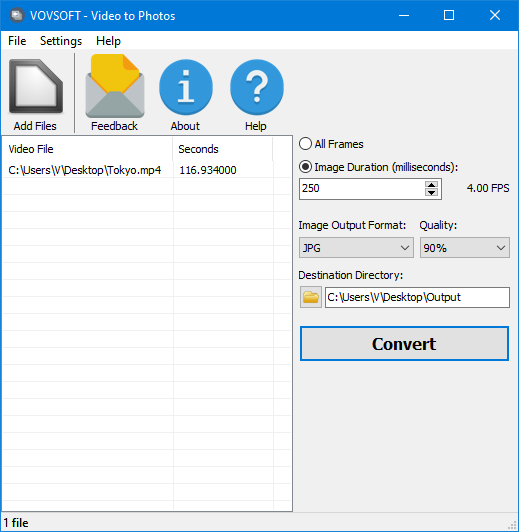Screen dimensions: 519x532
Task: Open the Feedback envelope icon
Action: (x=115, y=86)
